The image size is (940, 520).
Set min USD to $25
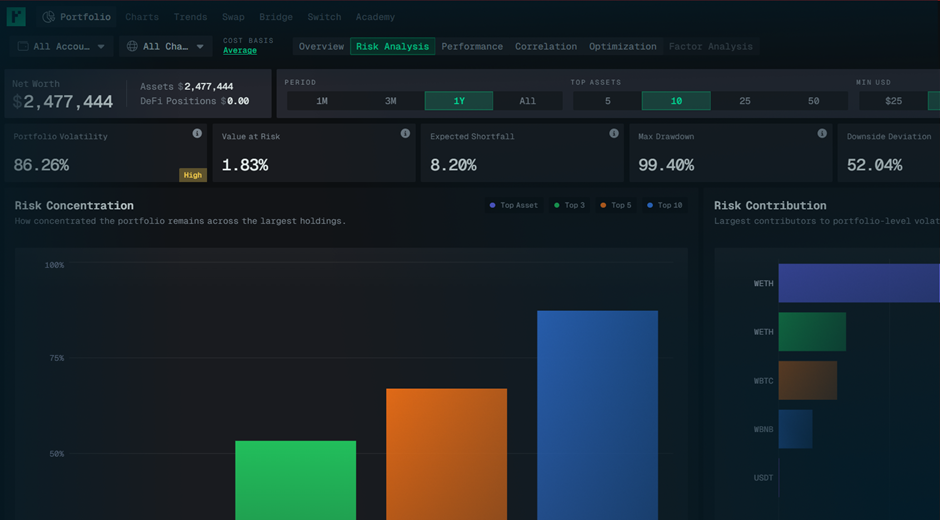click(x=893, y=101)
